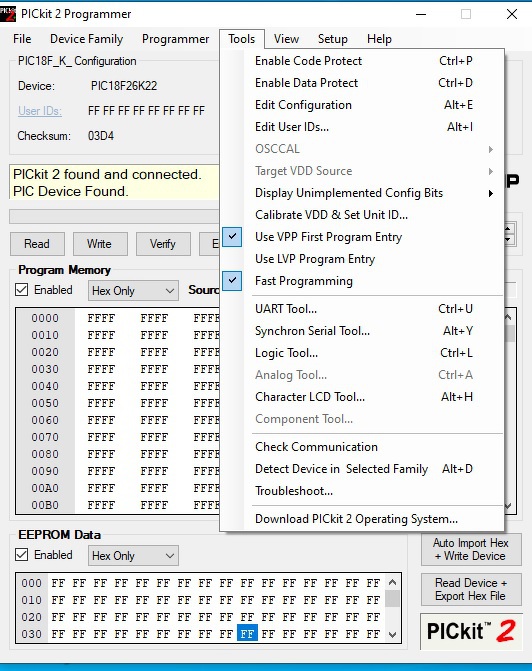Close the Tools menu tab
This screenshot has height=671, width=532.
pos(242,39)
